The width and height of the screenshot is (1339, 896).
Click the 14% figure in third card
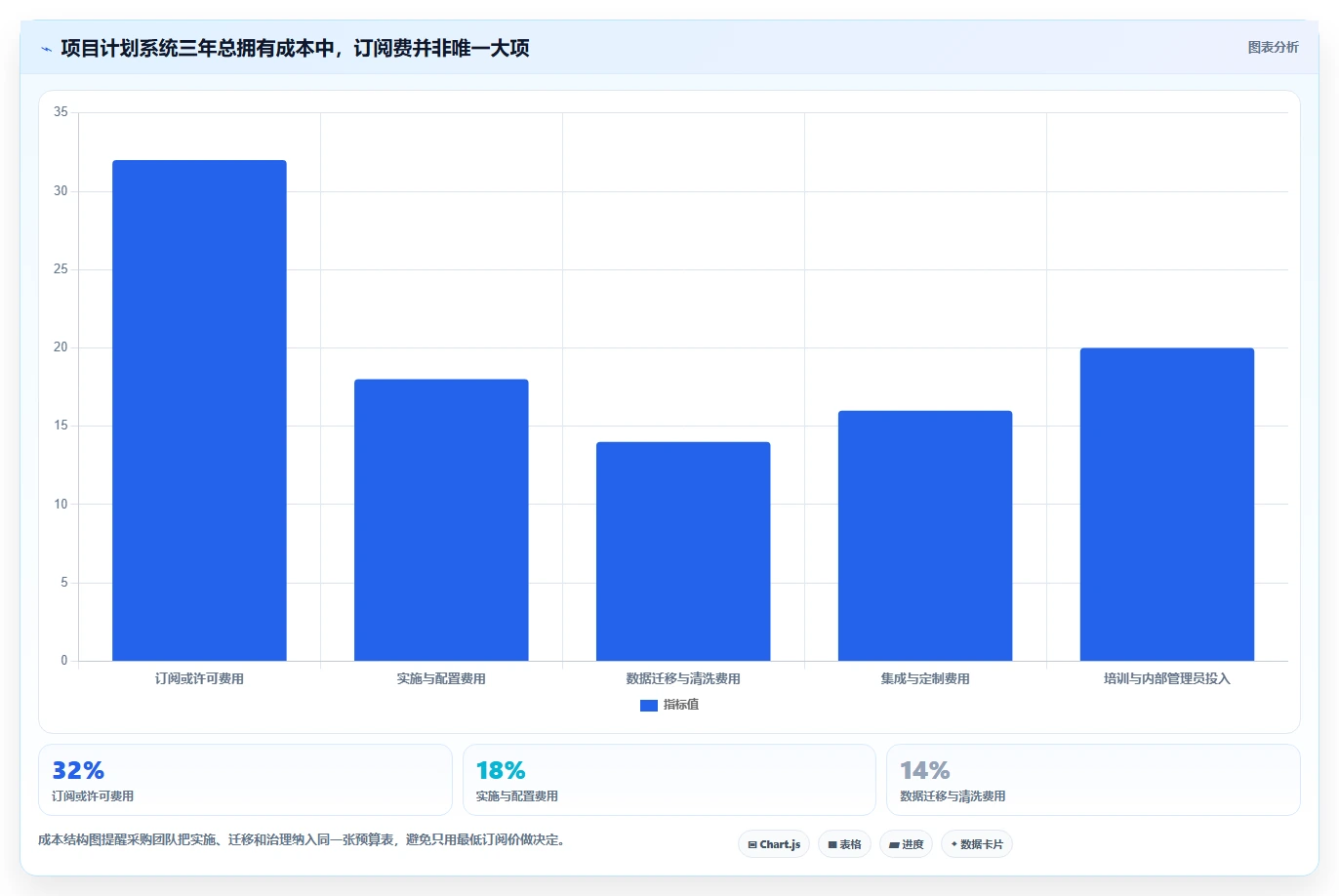tap(925, 770)
